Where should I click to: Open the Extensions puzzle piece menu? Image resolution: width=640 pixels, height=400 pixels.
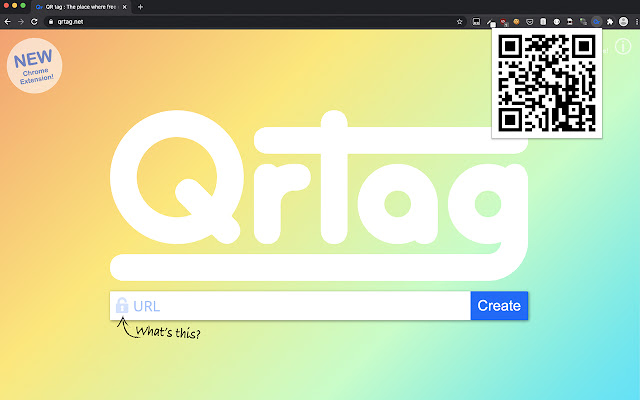610,22
